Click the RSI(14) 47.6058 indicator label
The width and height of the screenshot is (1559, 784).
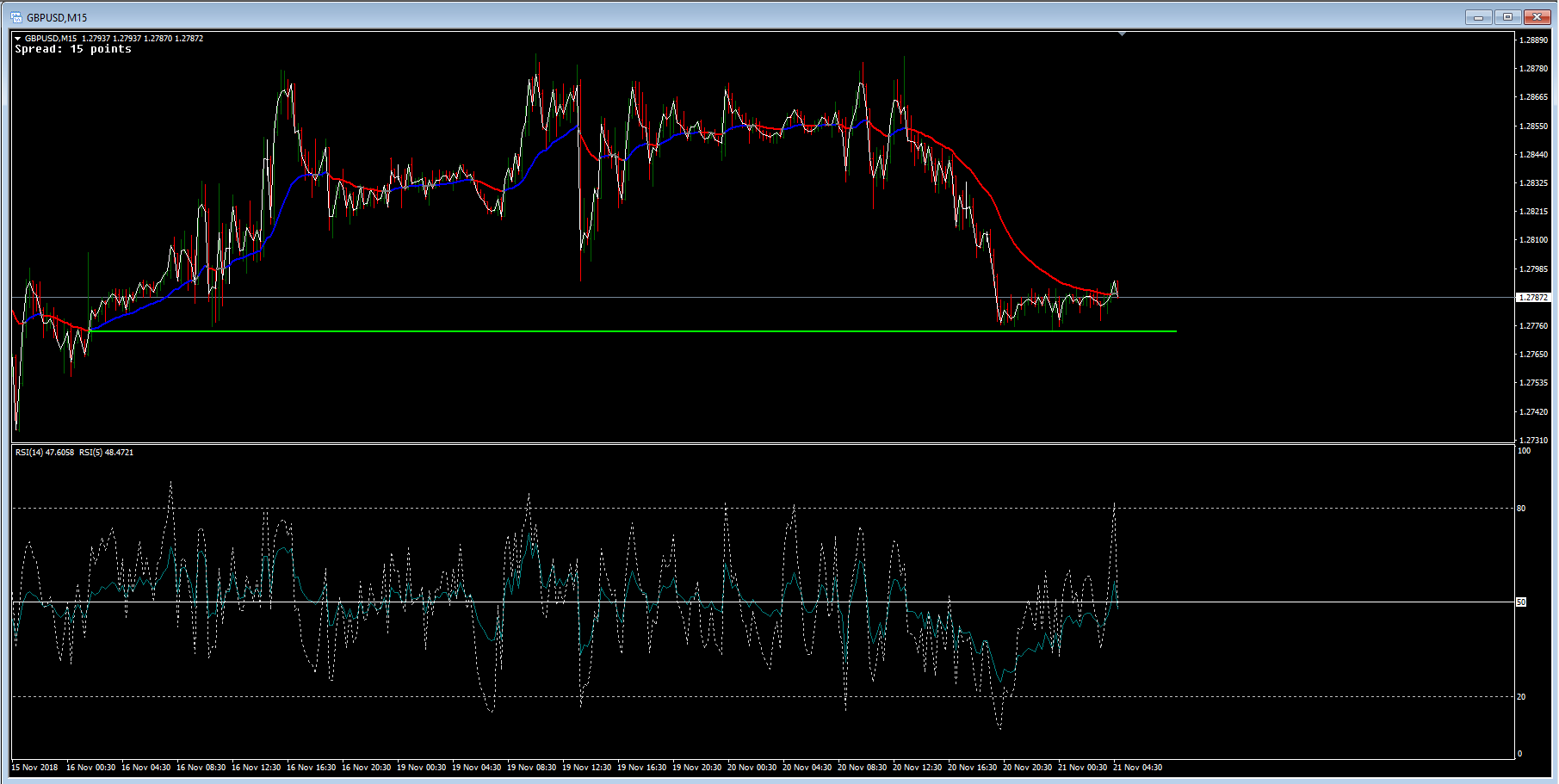tap(45, 453)
